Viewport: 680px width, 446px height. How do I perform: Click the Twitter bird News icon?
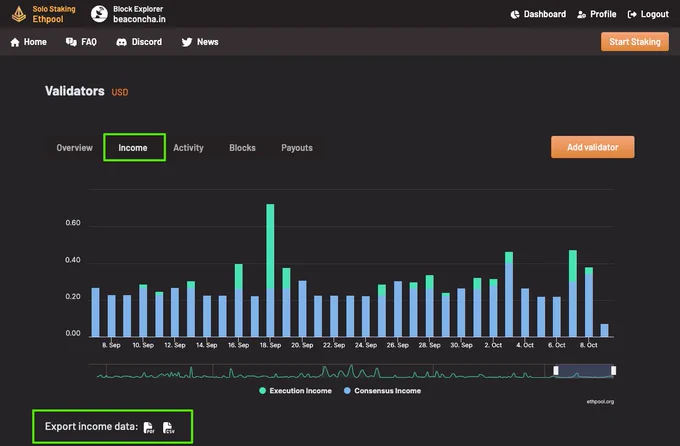(186, 42)
